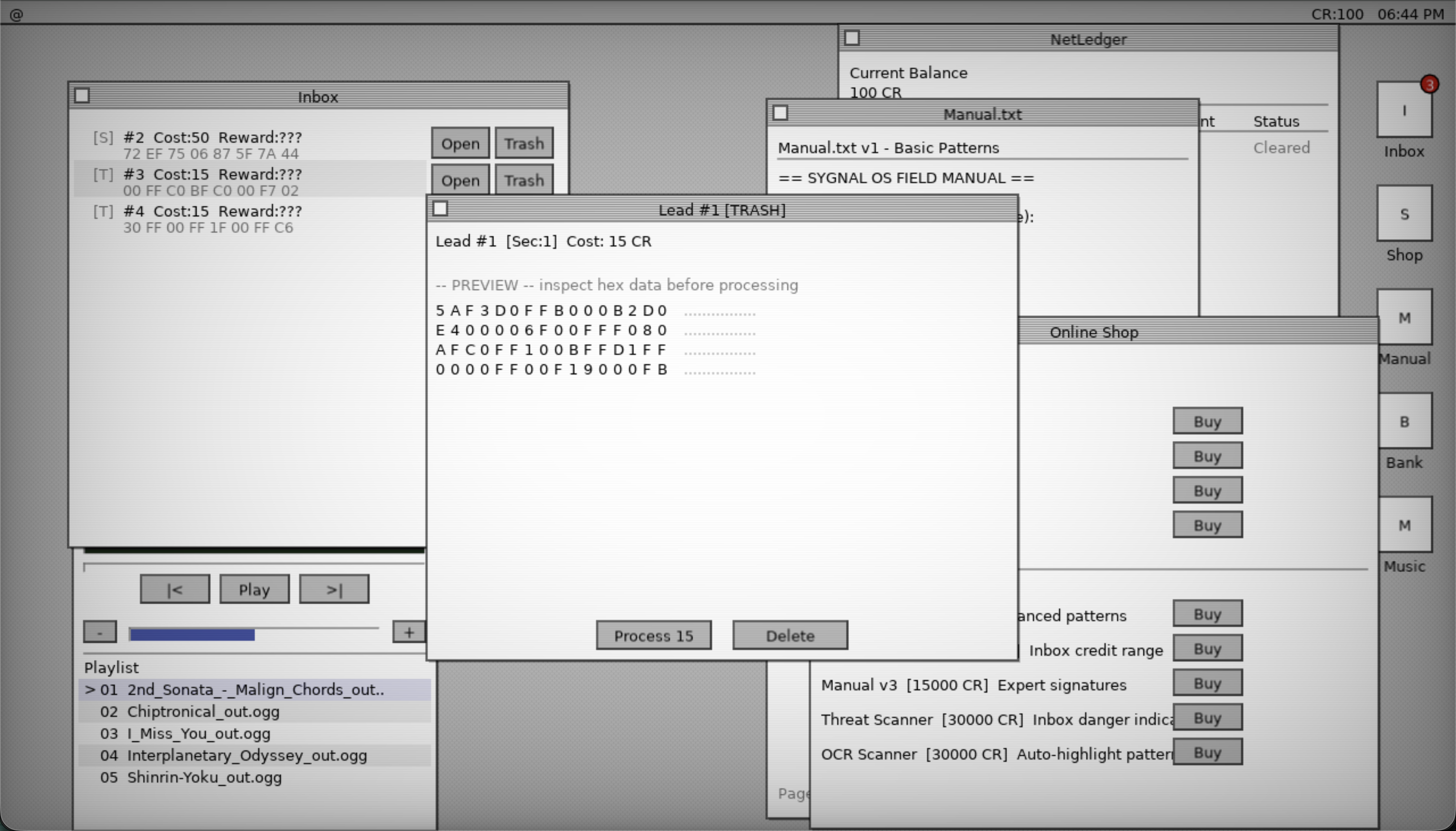Open the Shop desktop icon

[x=1404, y=214]
